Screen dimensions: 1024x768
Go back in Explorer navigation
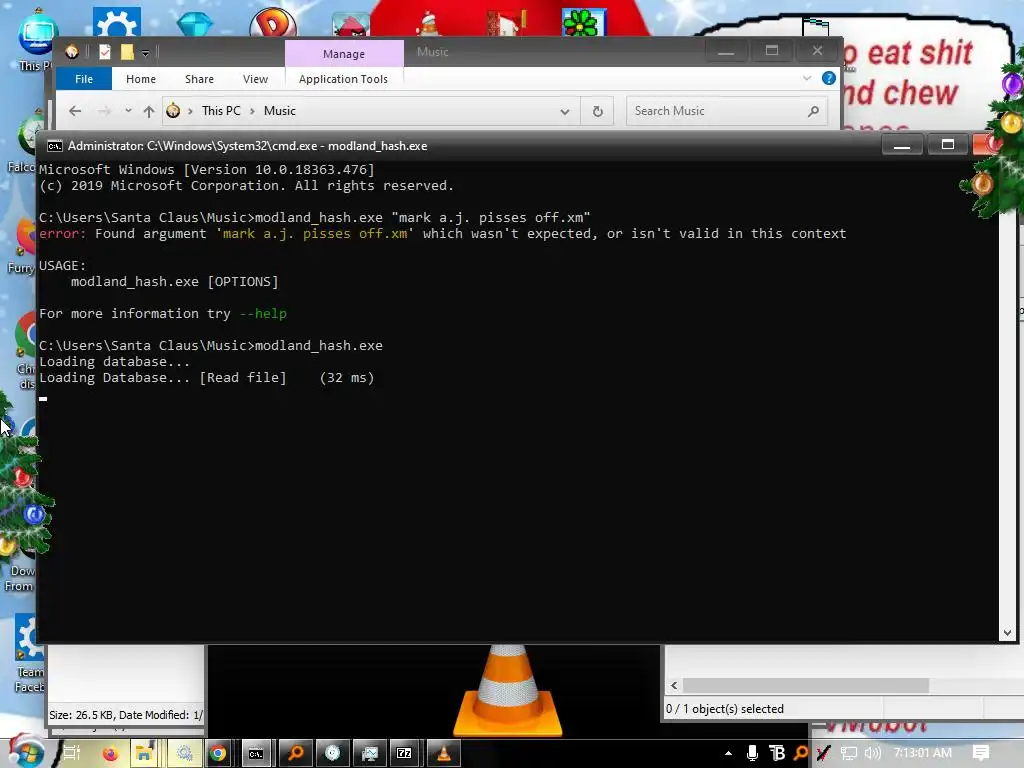point(75,111)
